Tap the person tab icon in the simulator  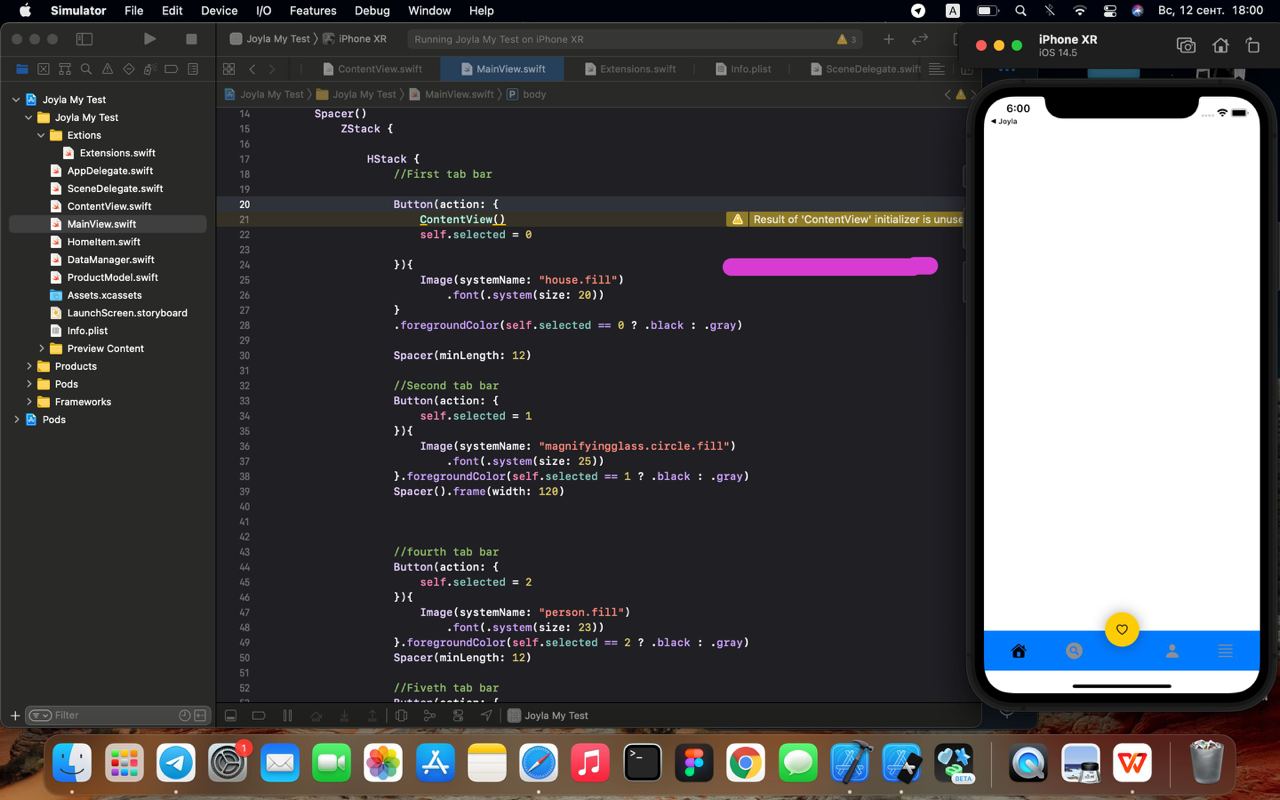pos(1172,651)
